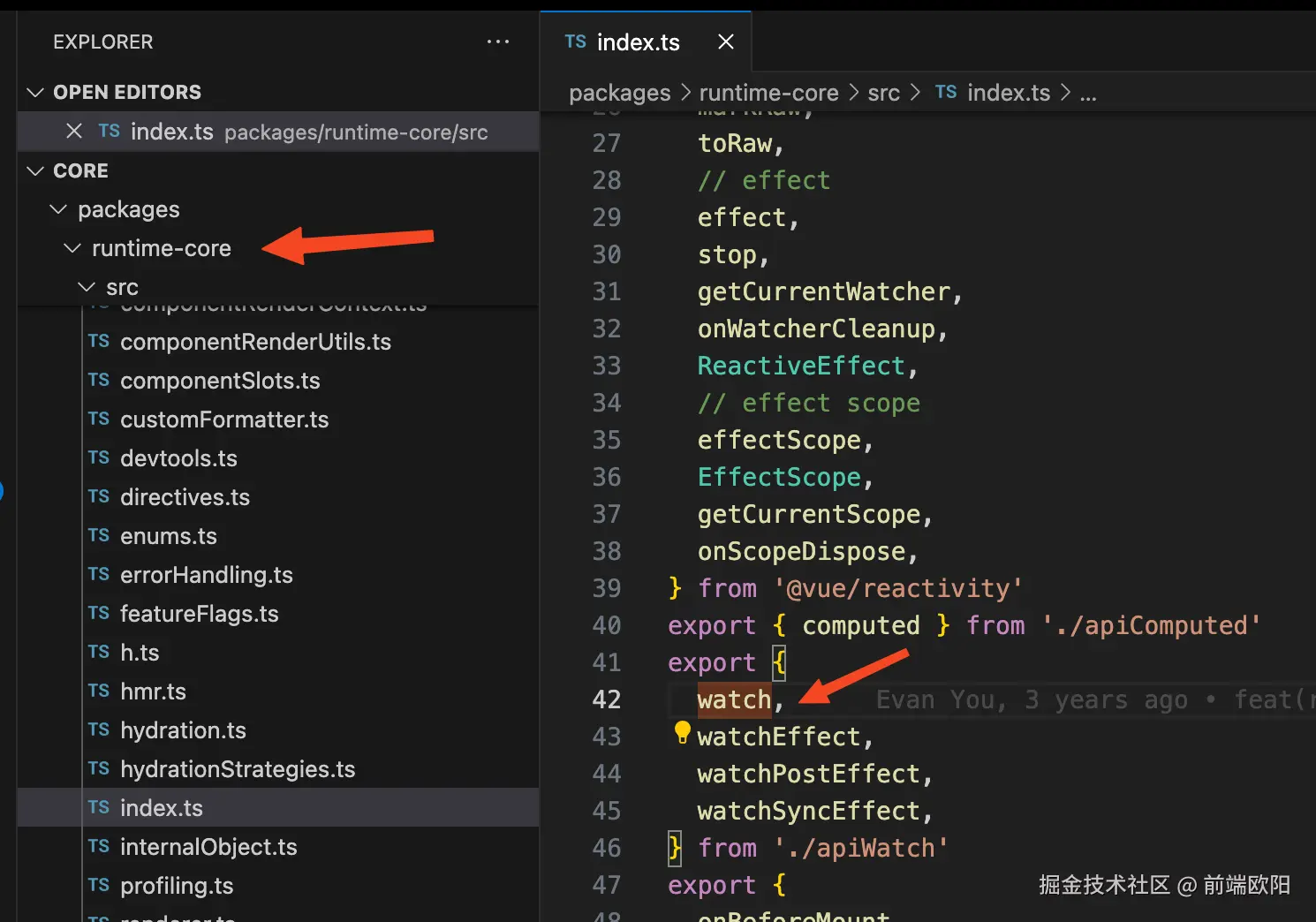
Task: Click the highlighted 'watch' on line 42
Action: 734,699
